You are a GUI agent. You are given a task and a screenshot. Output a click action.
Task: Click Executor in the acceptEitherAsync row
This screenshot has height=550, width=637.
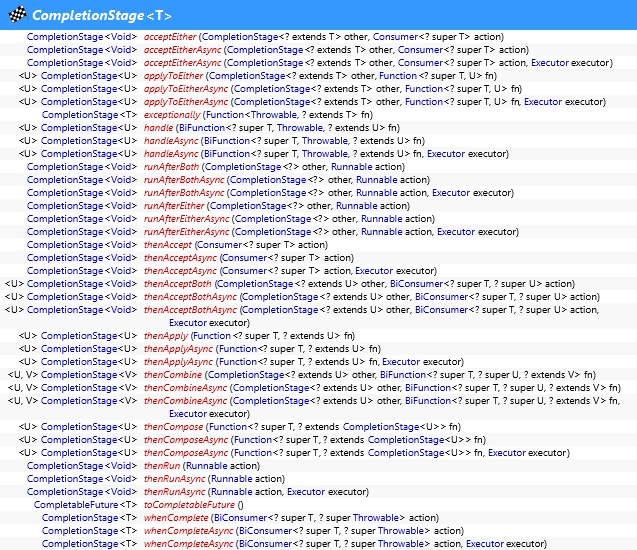pos(550,63)
